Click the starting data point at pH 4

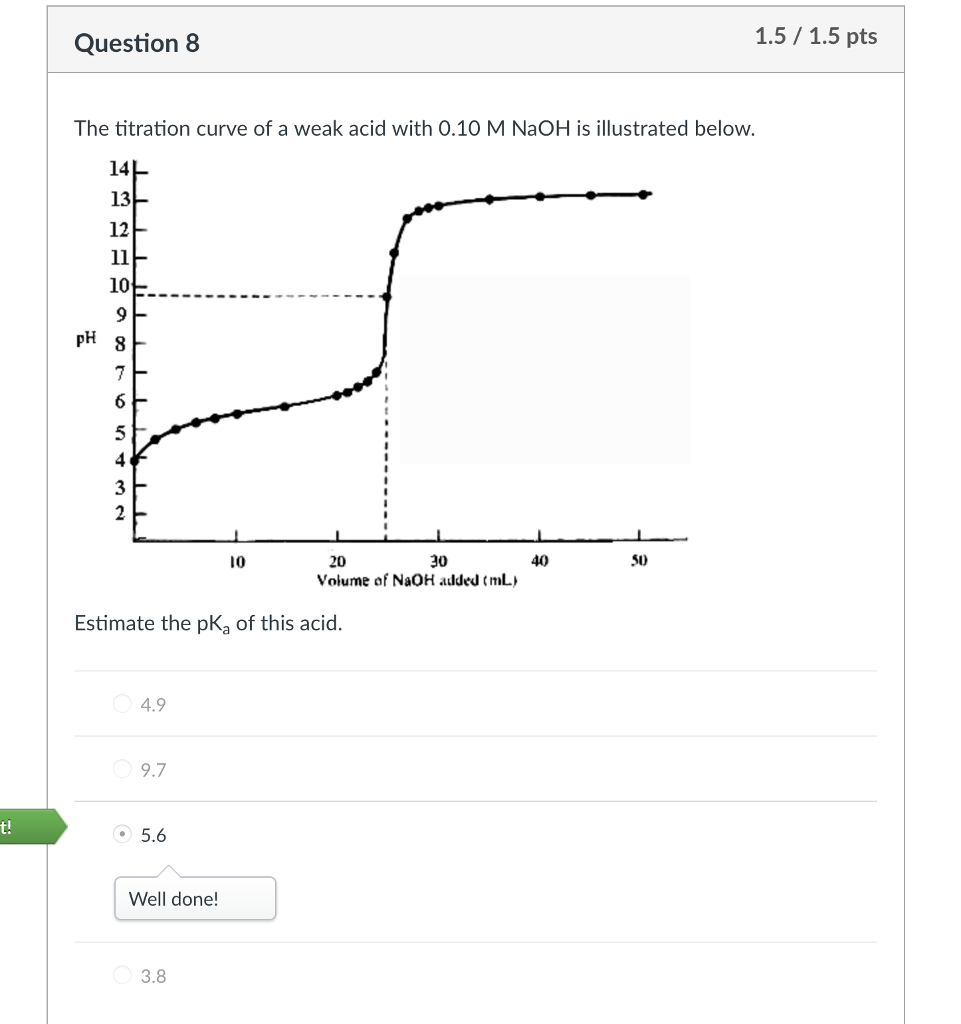[135, 460]
